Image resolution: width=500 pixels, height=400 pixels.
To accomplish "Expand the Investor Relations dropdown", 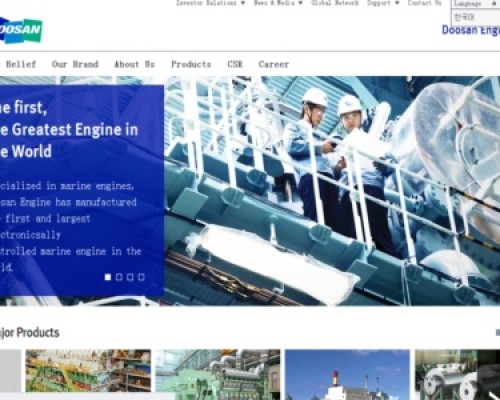I will (x=210, y=3).
